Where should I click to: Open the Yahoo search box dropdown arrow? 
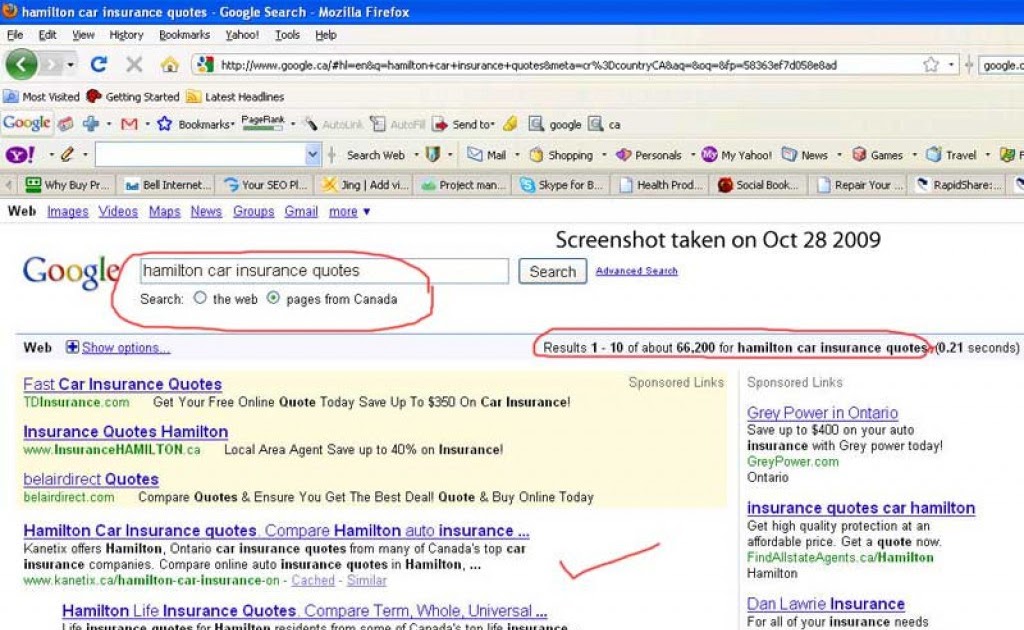313,155
